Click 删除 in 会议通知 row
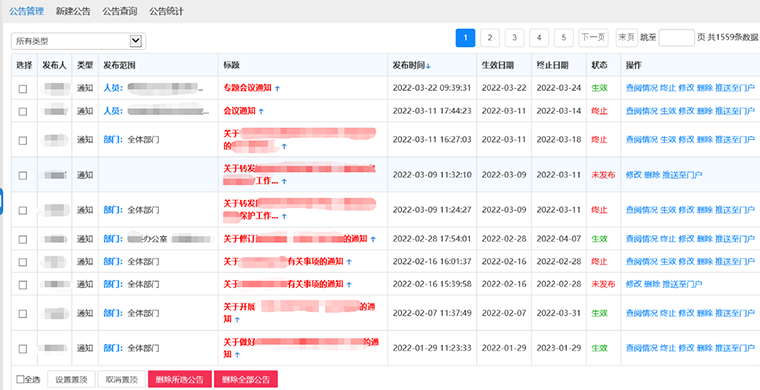760x390 pixels. tap(705, 111)
